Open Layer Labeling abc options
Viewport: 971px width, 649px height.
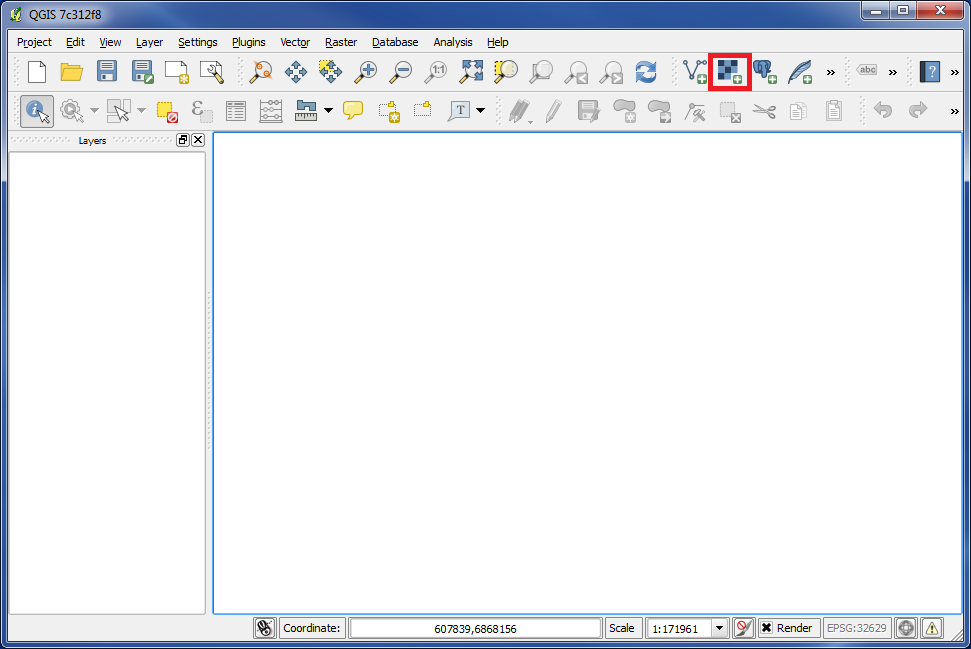tap(867, 70)
